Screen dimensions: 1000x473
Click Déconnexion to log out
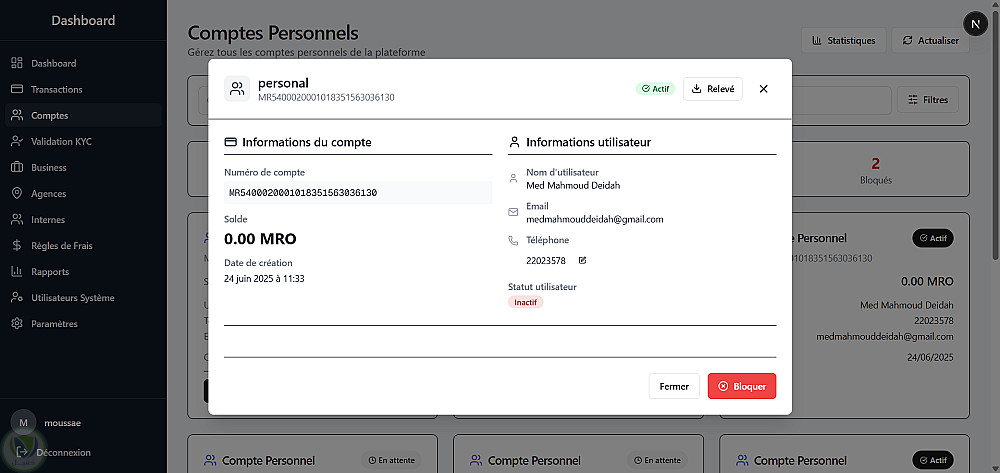[x=62, y=452]
